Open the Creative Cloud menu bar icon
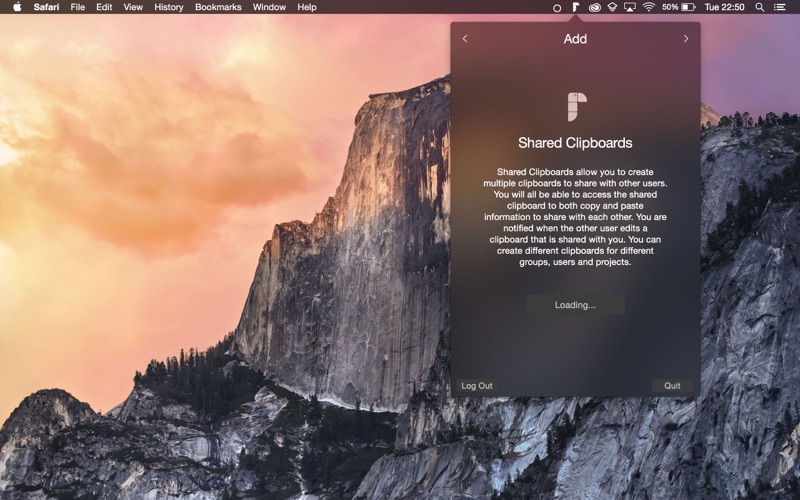 pos(594,7)
